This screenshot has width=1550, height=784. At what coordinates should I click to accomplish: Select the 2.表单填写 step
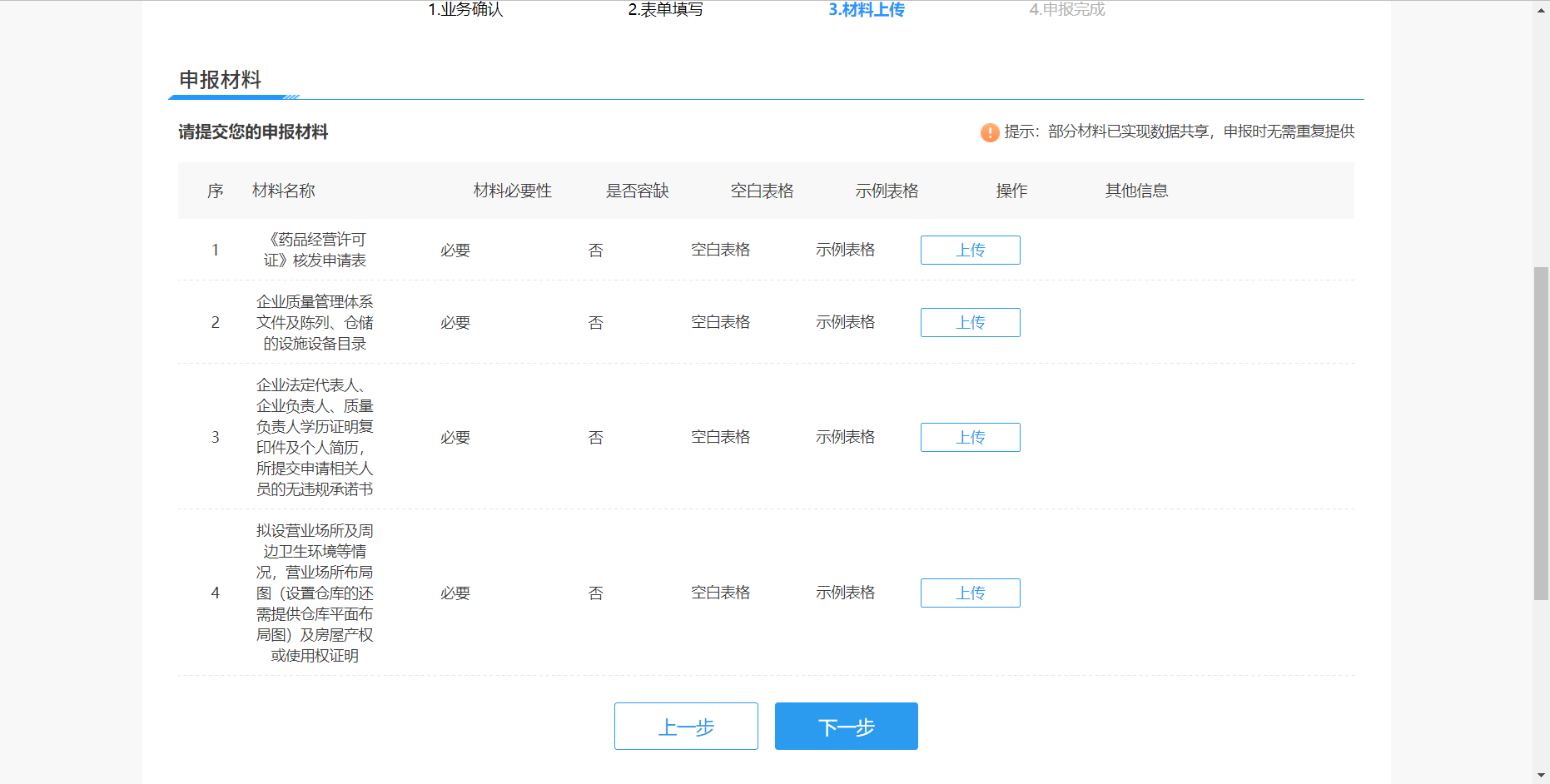665,9
